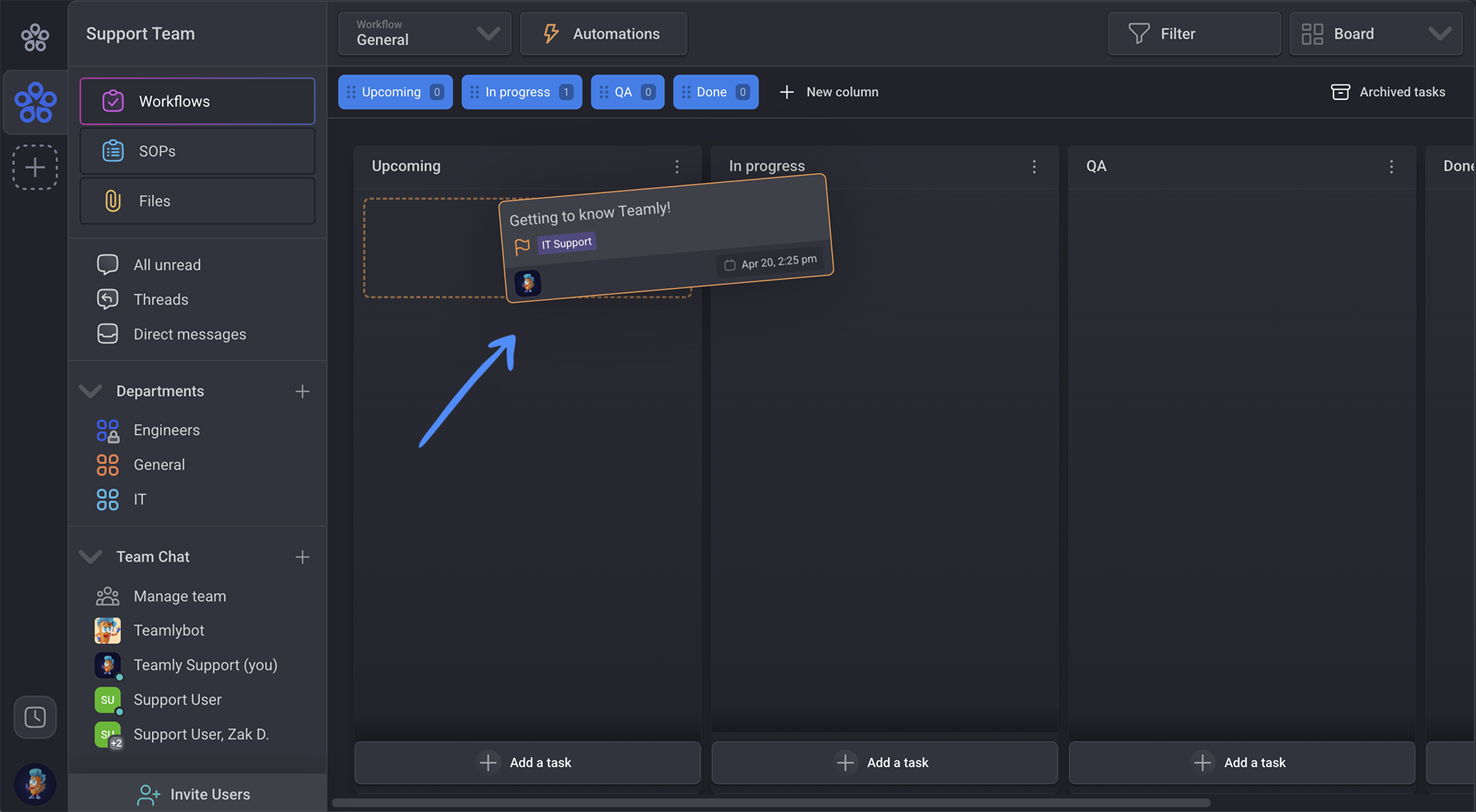The height and width of the screenshot is (812, 1476).
Task: Click the Apr 20, 2:25 pm due date
Action: pyautogui.click(x=771, y=263)
